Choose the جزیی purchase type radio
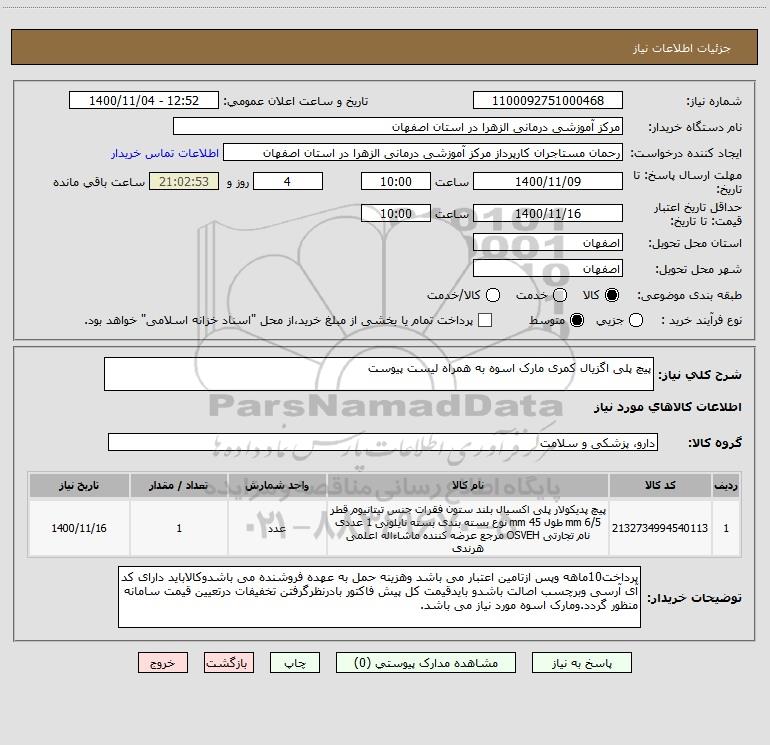Viewport: 770px width, 745px height. 636,320
